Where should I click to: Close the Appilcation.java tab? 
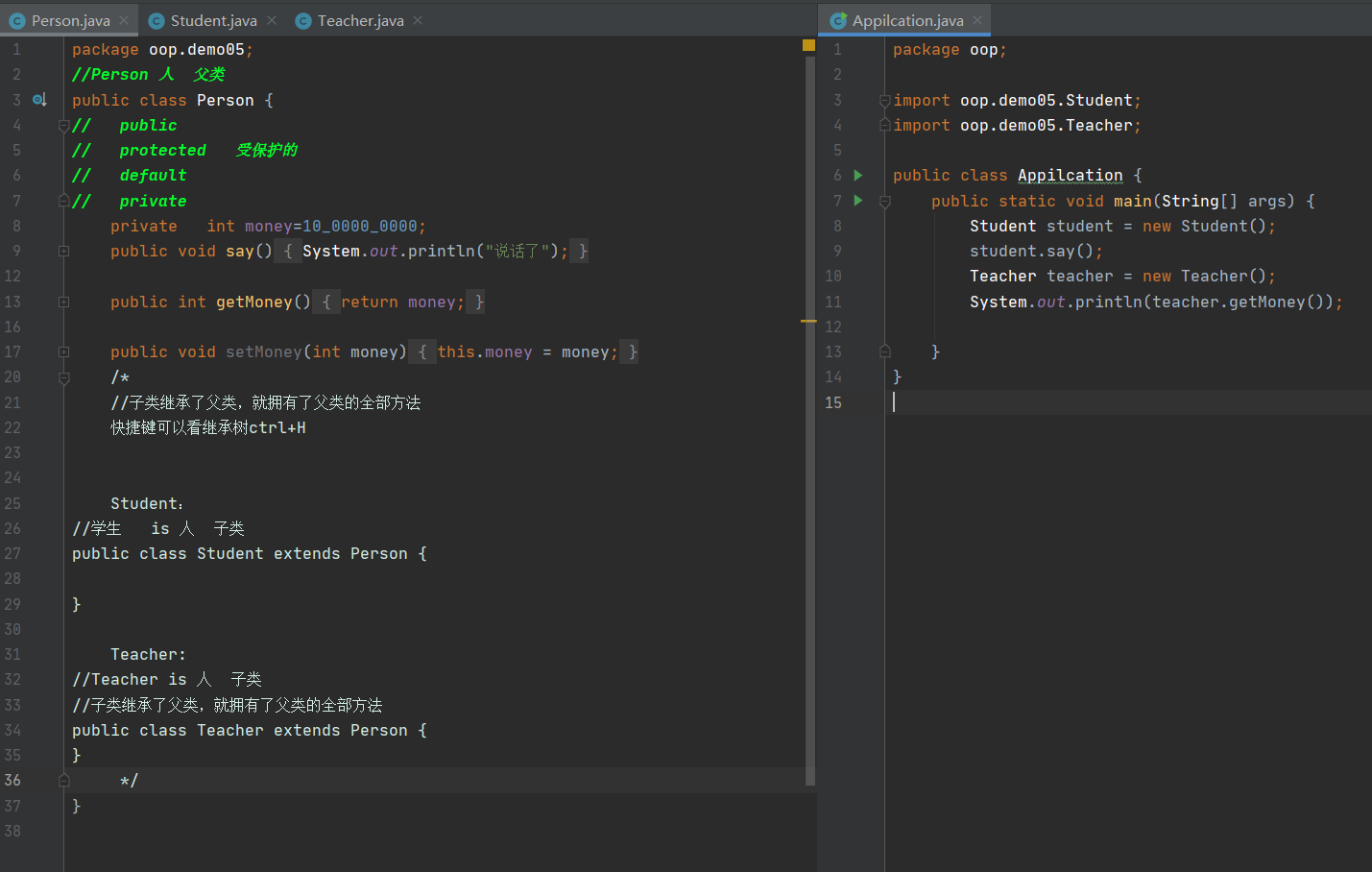977,20
